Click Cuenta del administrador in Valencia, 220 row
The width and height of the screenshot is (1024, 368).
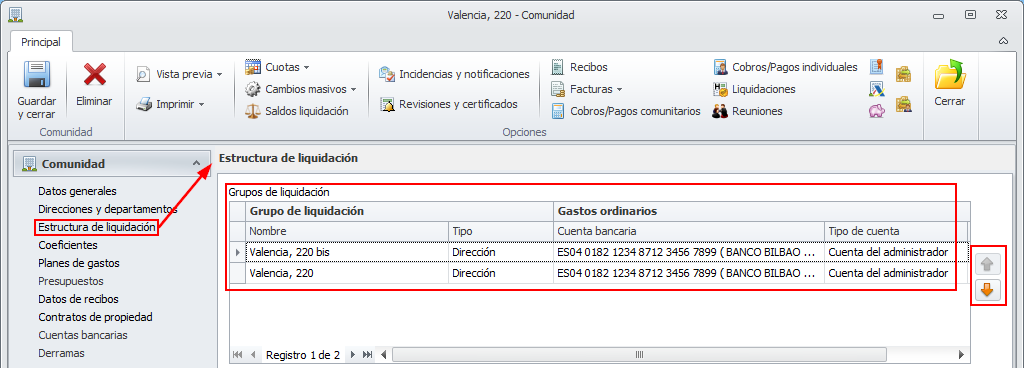[x=895, y=273]
